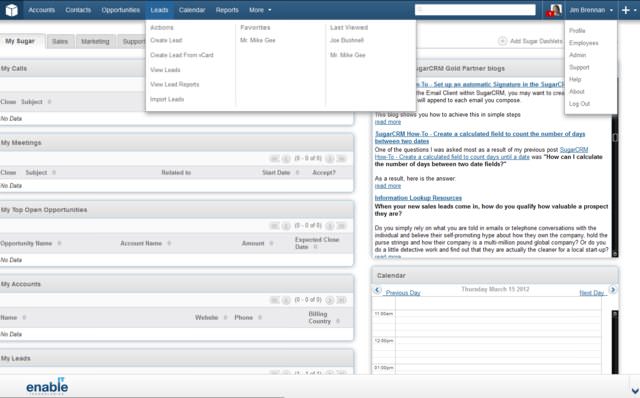
Task: Click the Add Sugar Dashlets plus icon
Action: point(502,41)
